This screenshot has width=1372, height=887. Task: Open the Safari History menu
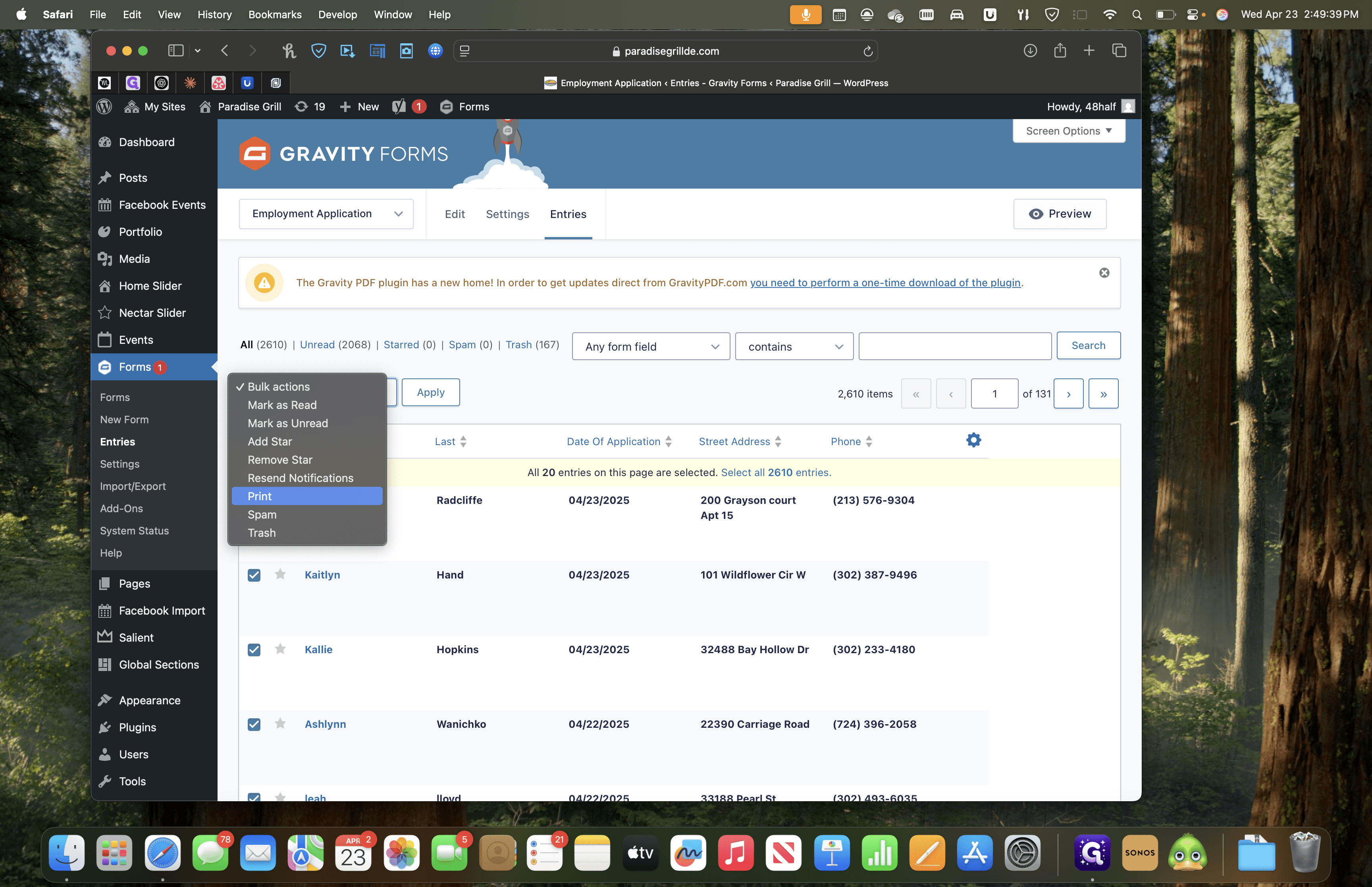(214, 14)
